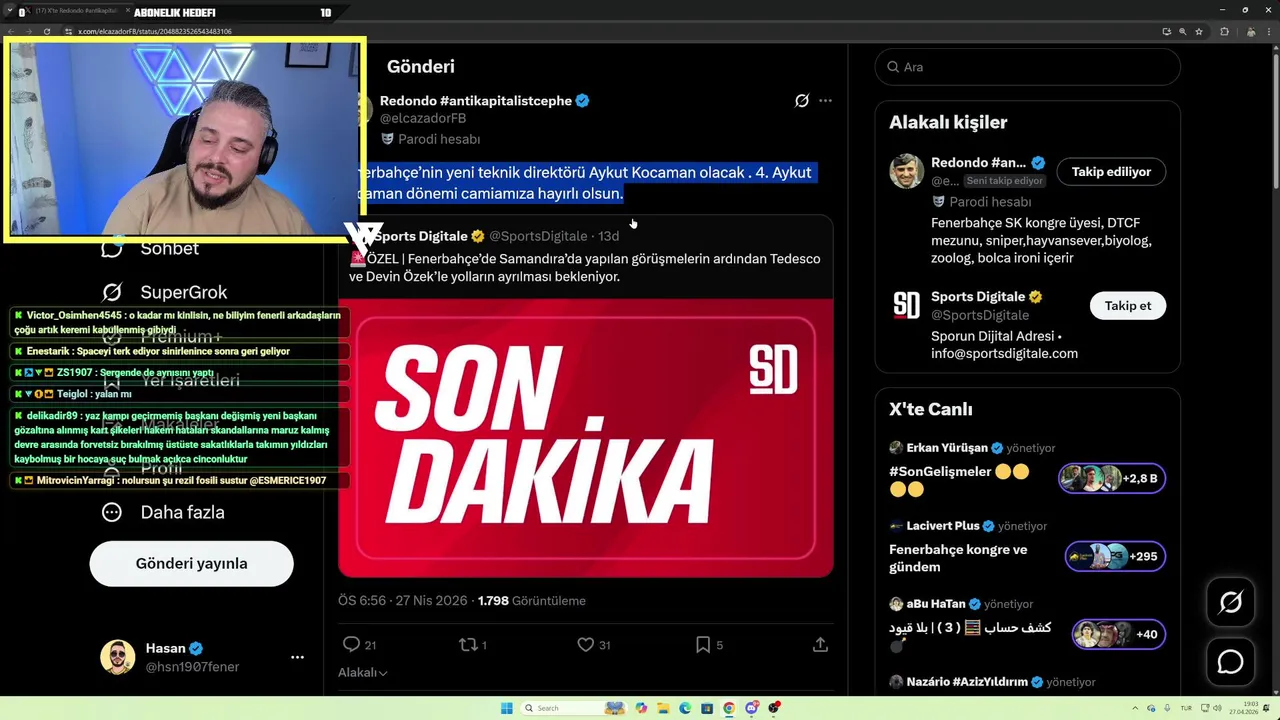Click the share icon below the post

point(820,645)
